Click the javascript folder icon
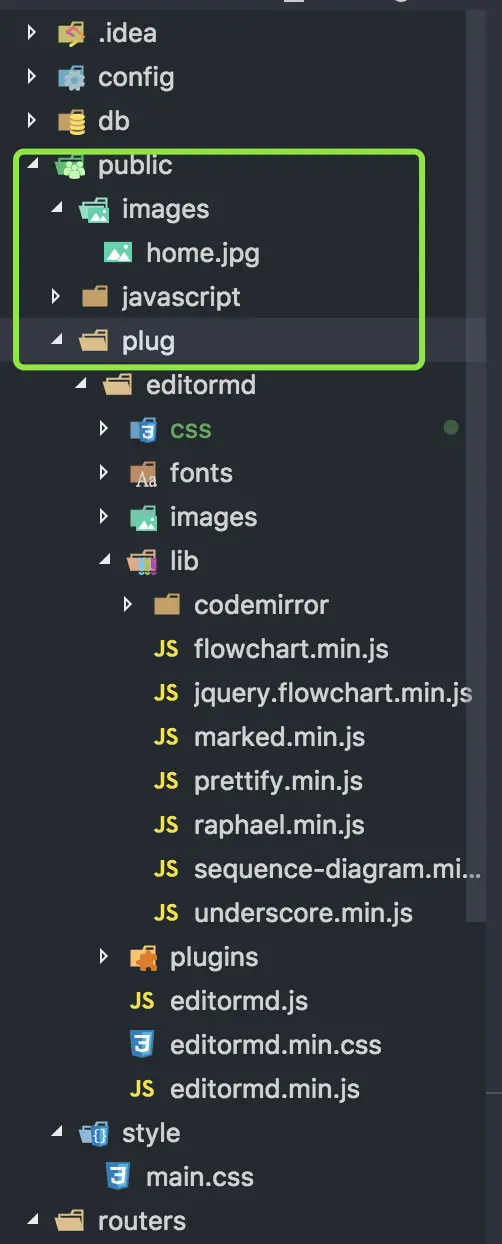This screenshot has width=502, height=1244. pyautogui.click(x=95, y=298)
